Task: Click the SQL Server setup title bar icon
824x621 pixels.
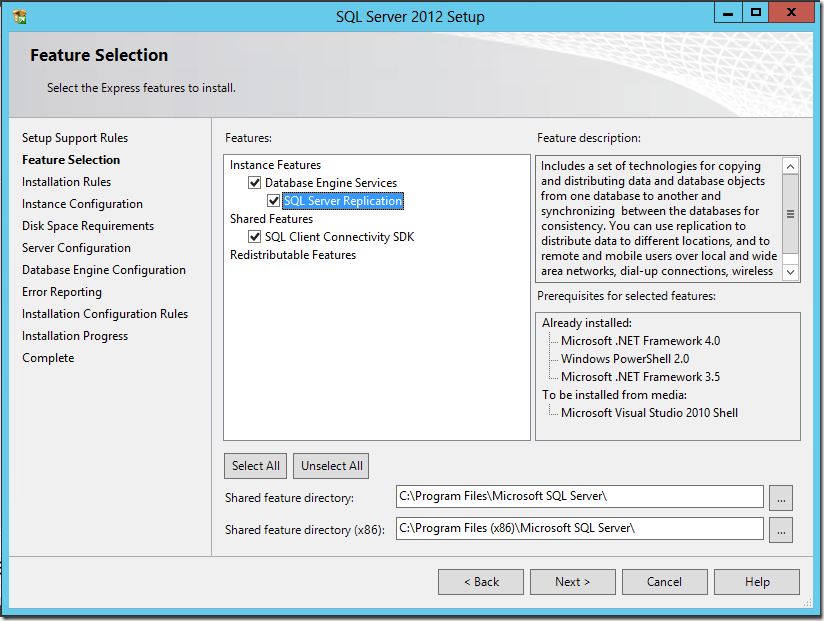Action: tap(19, 17)
